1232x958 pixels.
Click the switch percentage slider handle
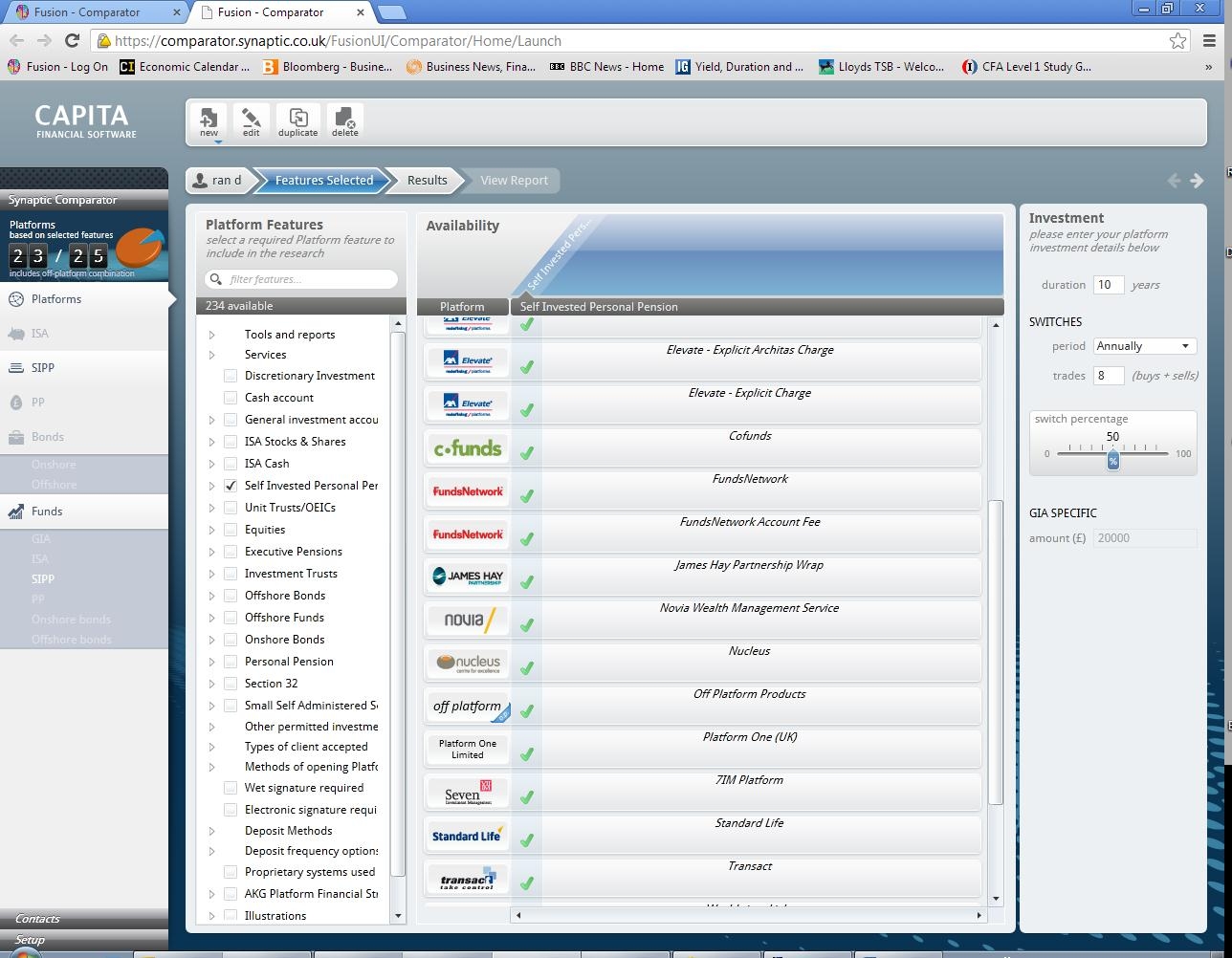(1112, 461)
